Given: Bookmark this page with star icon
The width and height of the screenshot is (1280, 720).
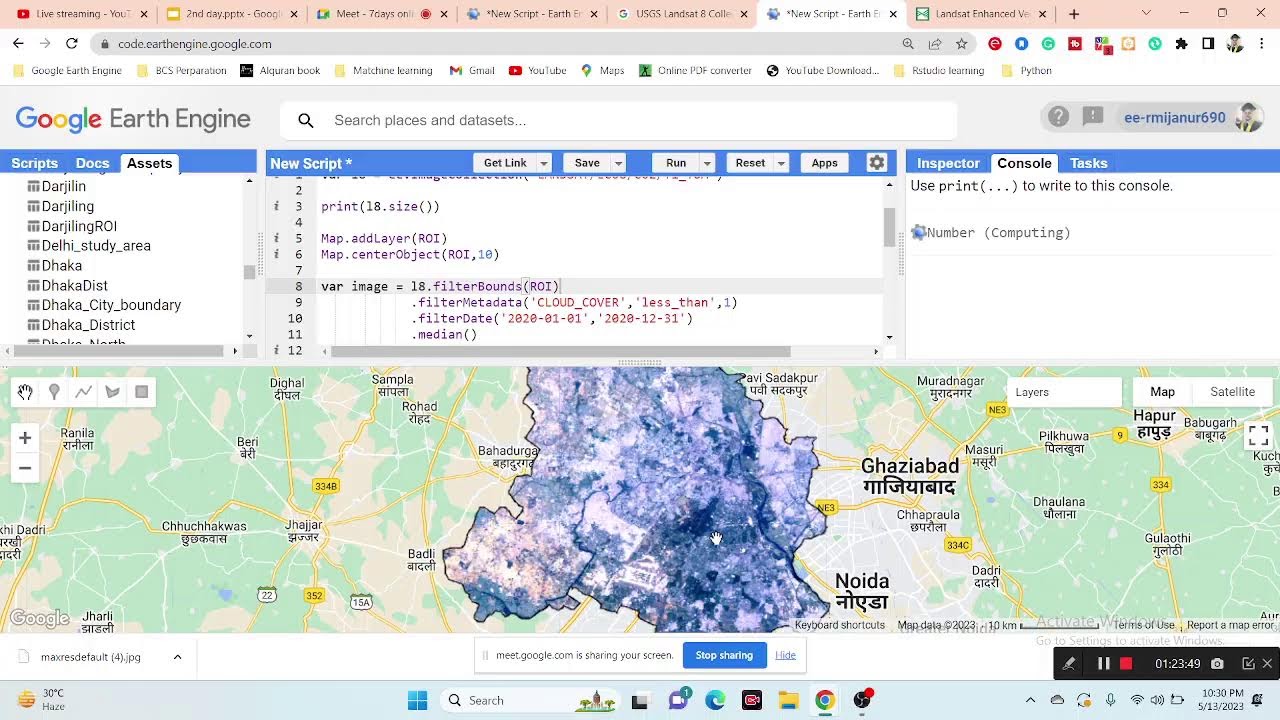Looking at the screenshot, I should tap(961, 44).
